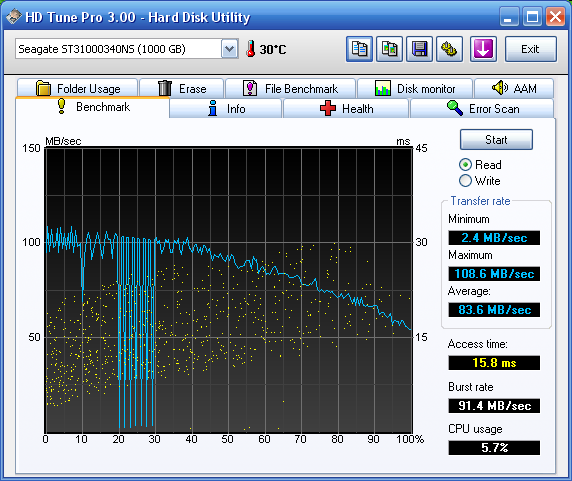Expand the Seagate drive selection dropdown
The height and width of the screenshot is (481, 572).
click(x=229, y=49)
